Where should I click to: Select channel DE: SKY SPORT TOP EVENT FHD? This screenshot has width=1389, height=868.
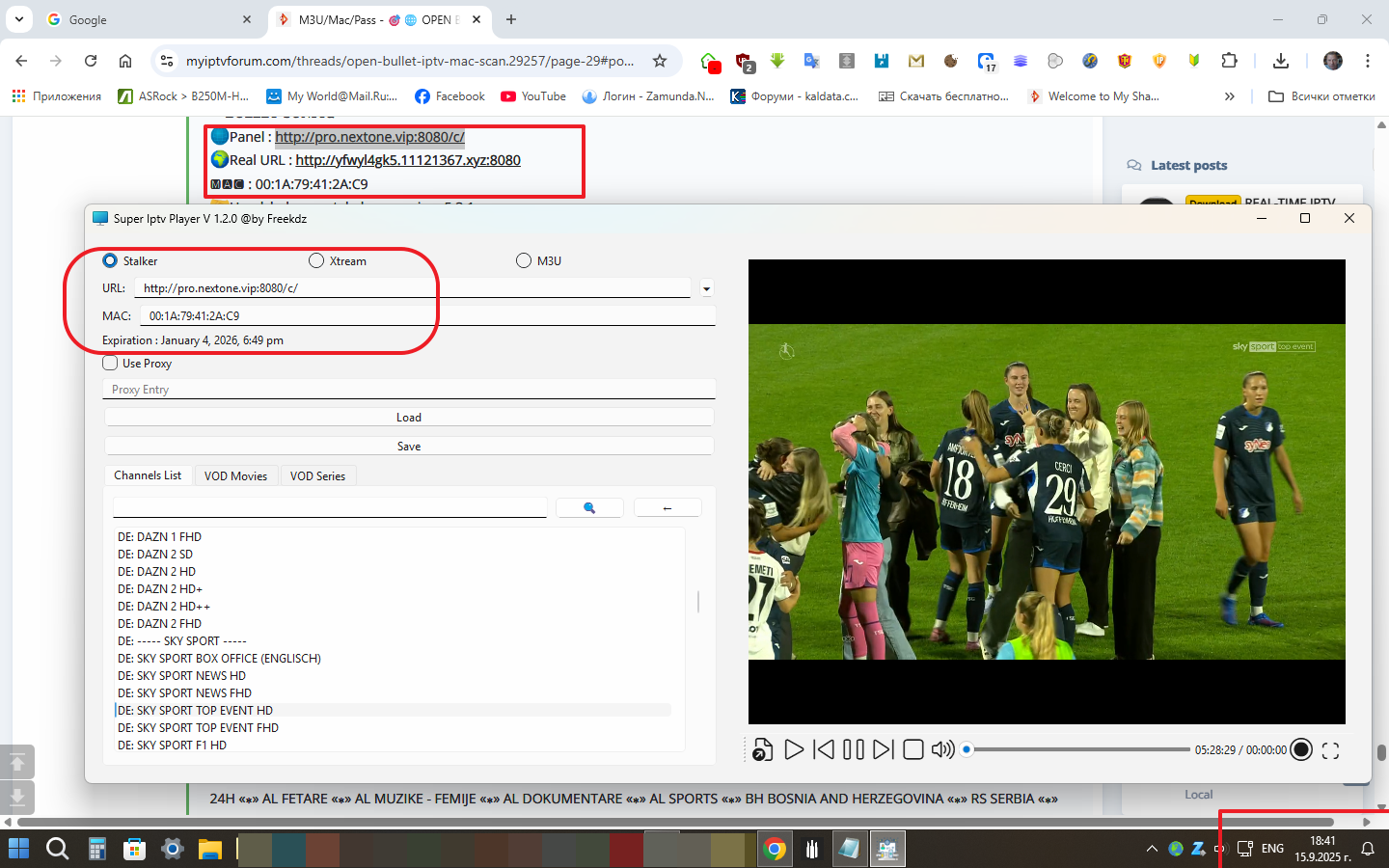pyautogui.click(x=198, y=728)
